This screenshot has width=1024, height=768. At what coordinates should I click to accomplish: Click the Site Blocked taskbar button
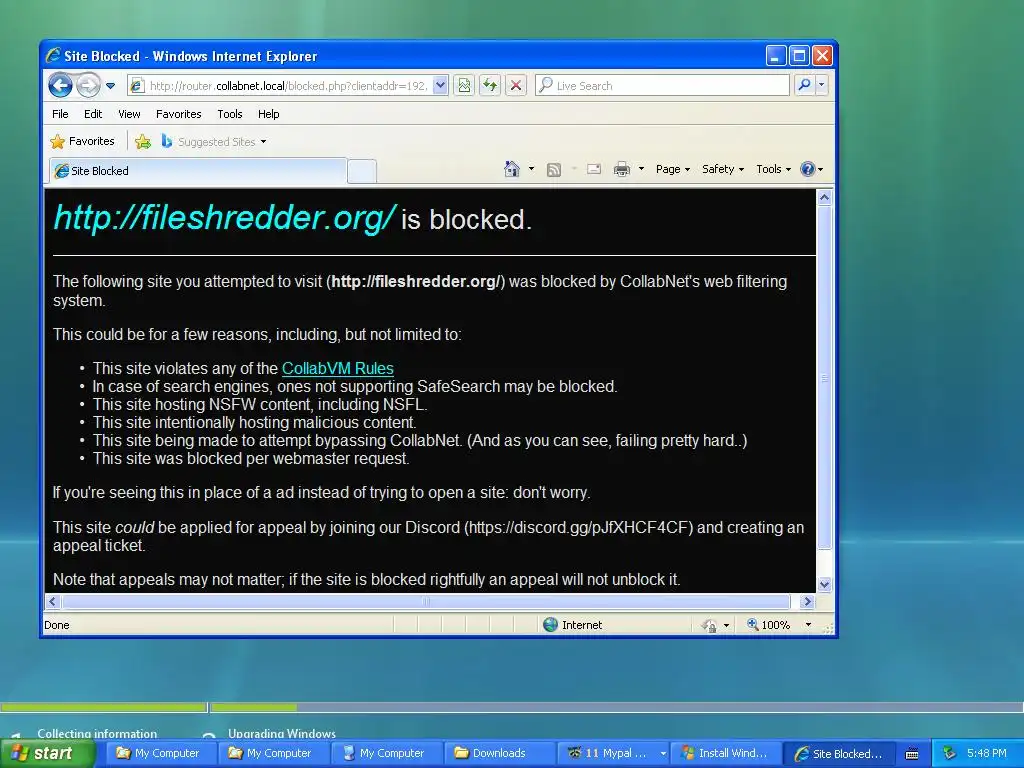coord(840,754)
